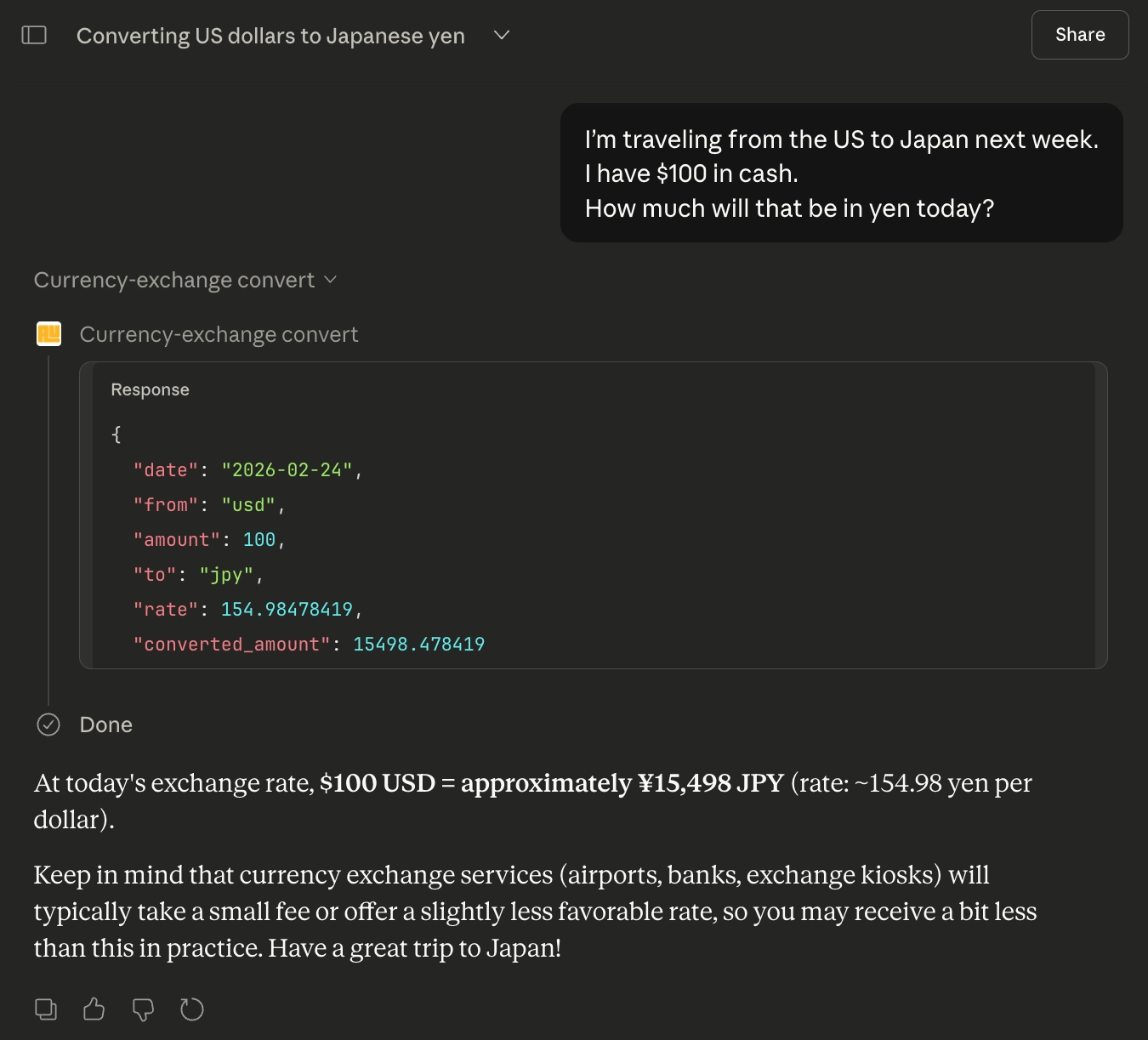Collapse the tool Response code block
The image size is (1148, 1040).
(150, 389)
